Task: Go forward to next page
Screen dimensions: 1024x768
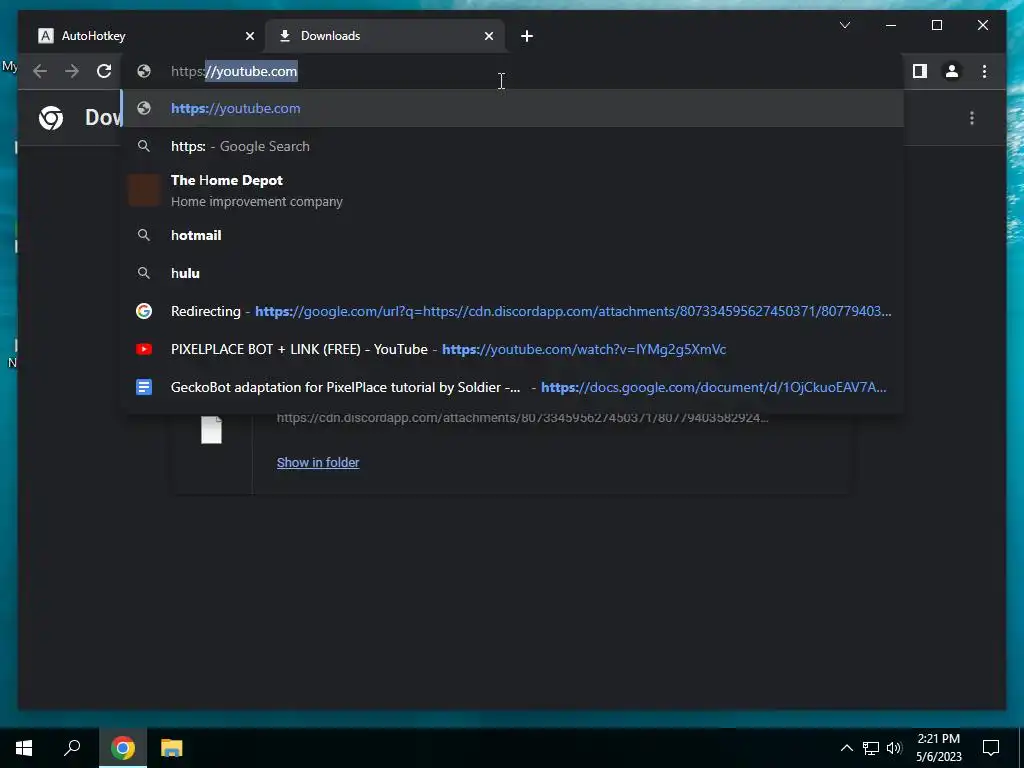Action: (72, 71)
